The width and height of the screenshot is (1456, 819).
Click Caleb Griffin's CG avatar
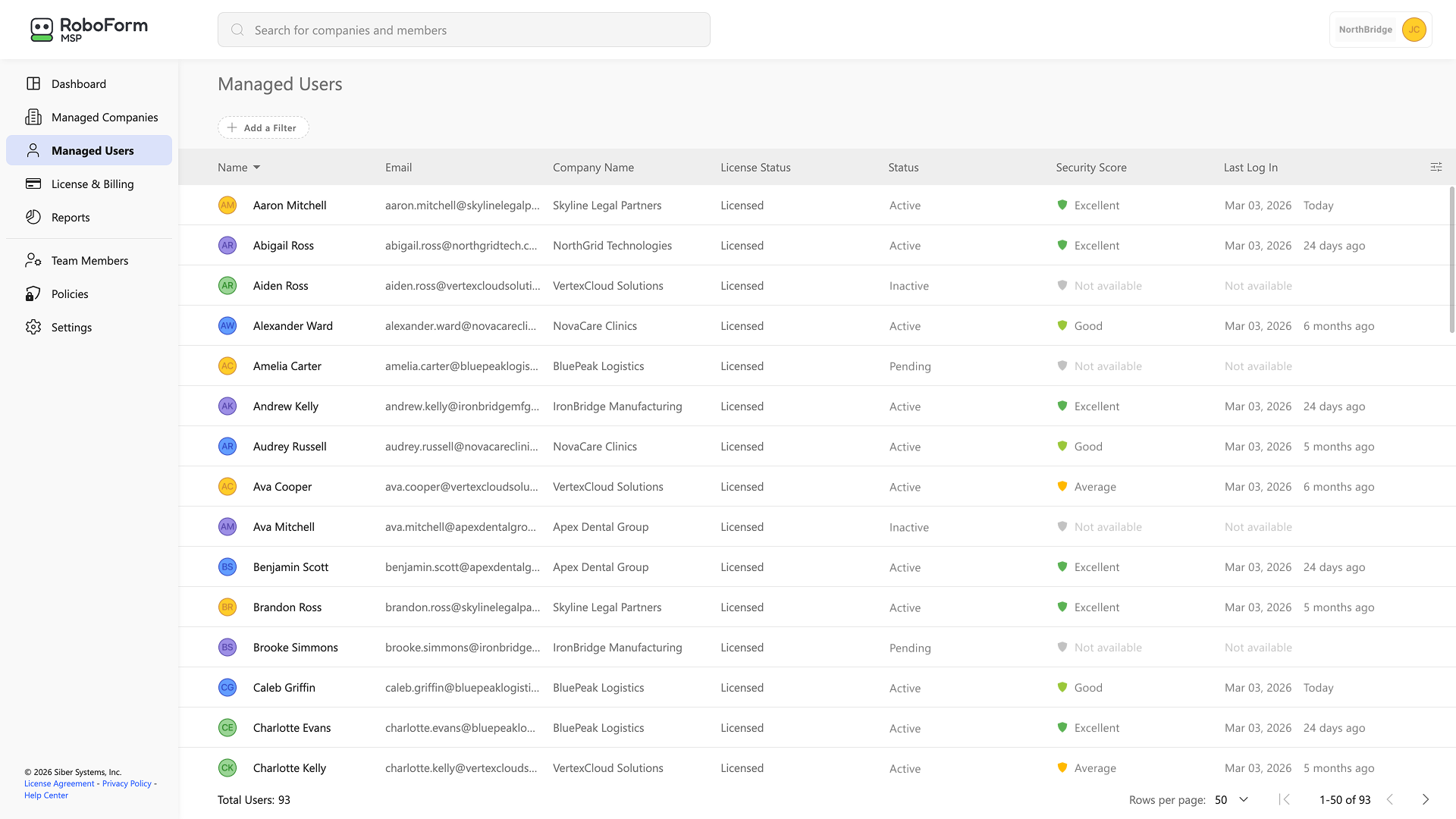(227, 687)
